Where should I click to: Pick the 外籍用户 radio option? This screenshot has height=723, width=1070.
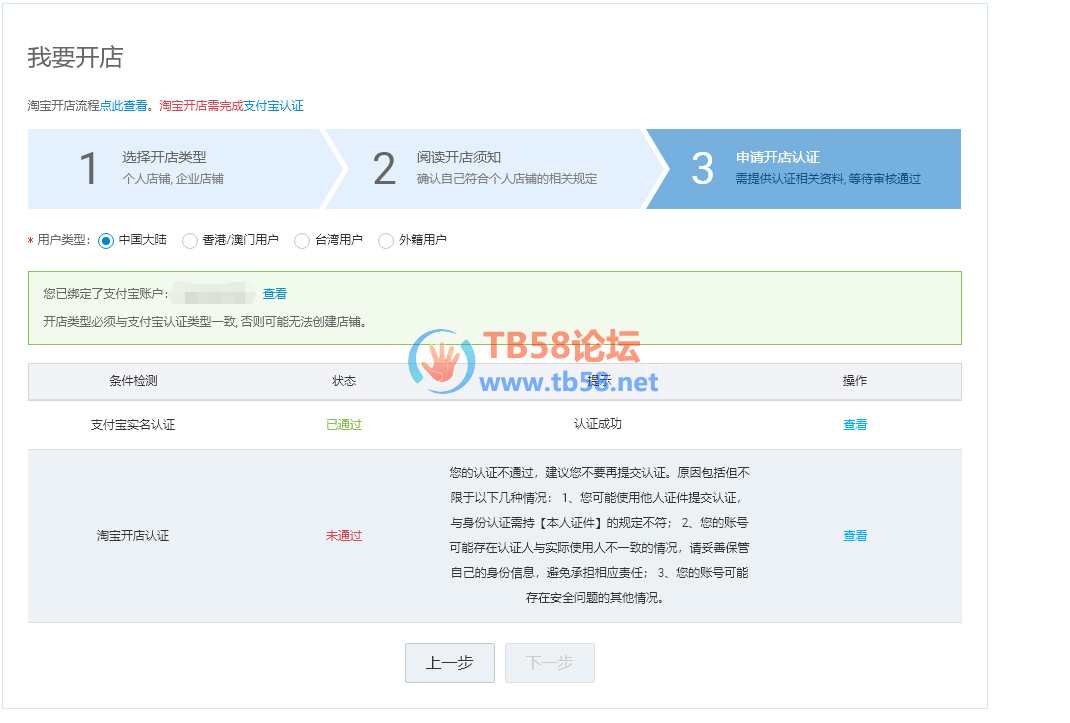coord(386,241)
